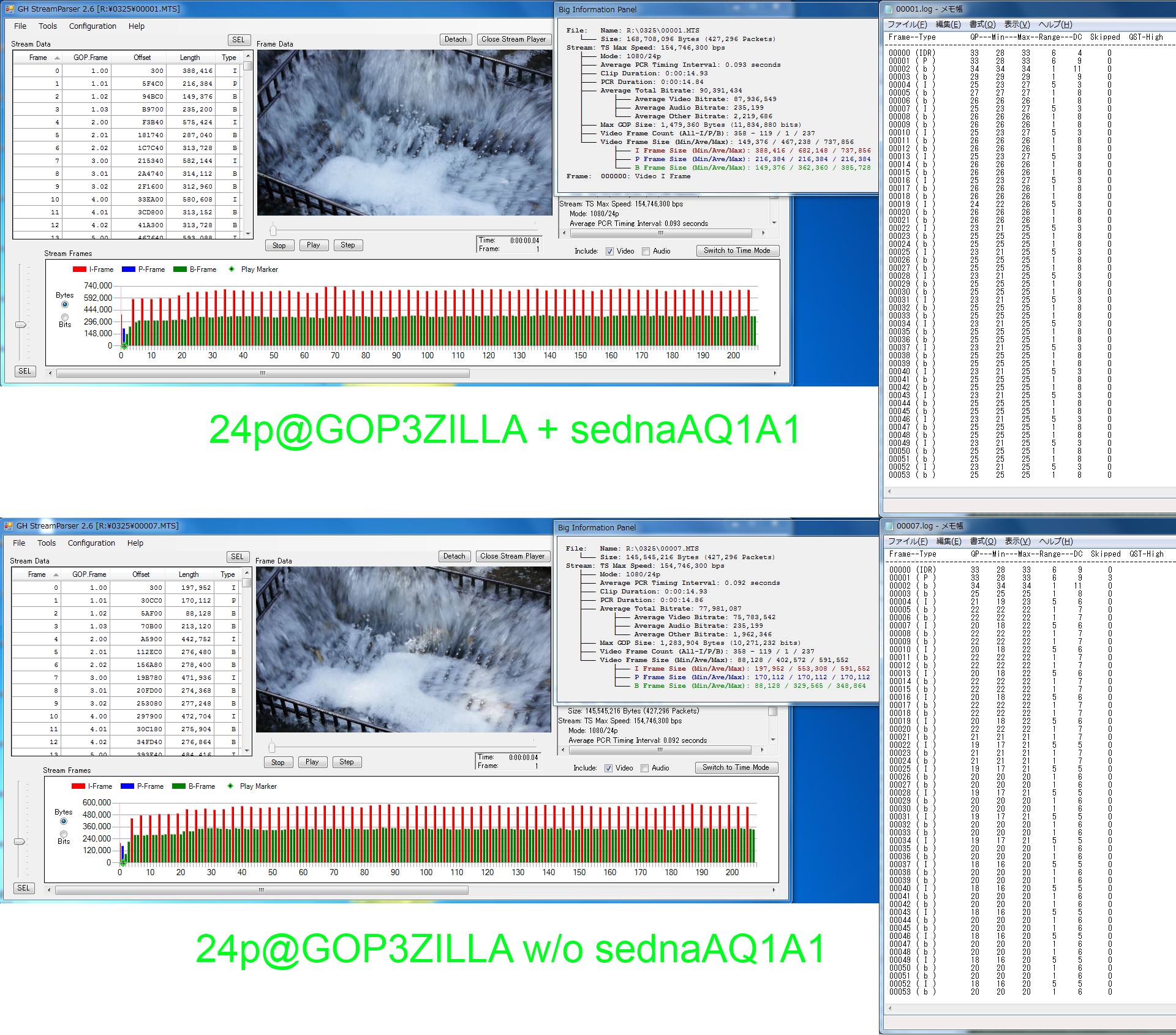Screen dimensions: 1176x1035
Task: Click the green Play Marker in the top chart
Action: (124, 347)
